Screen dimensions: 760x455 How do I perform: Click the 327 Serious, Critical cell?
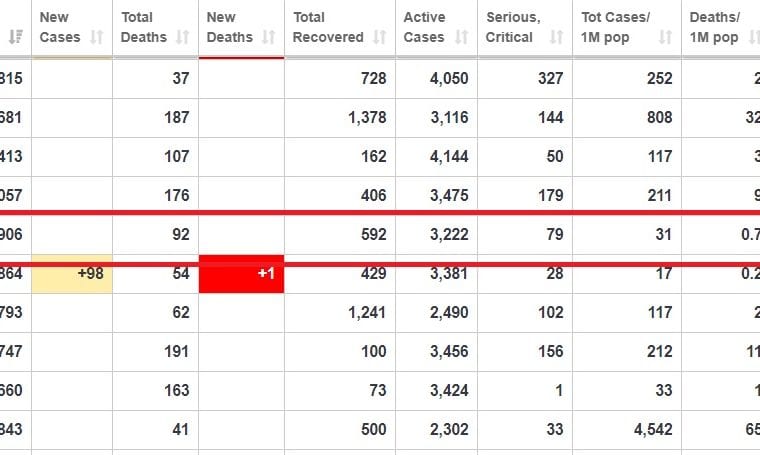[525, 78]
